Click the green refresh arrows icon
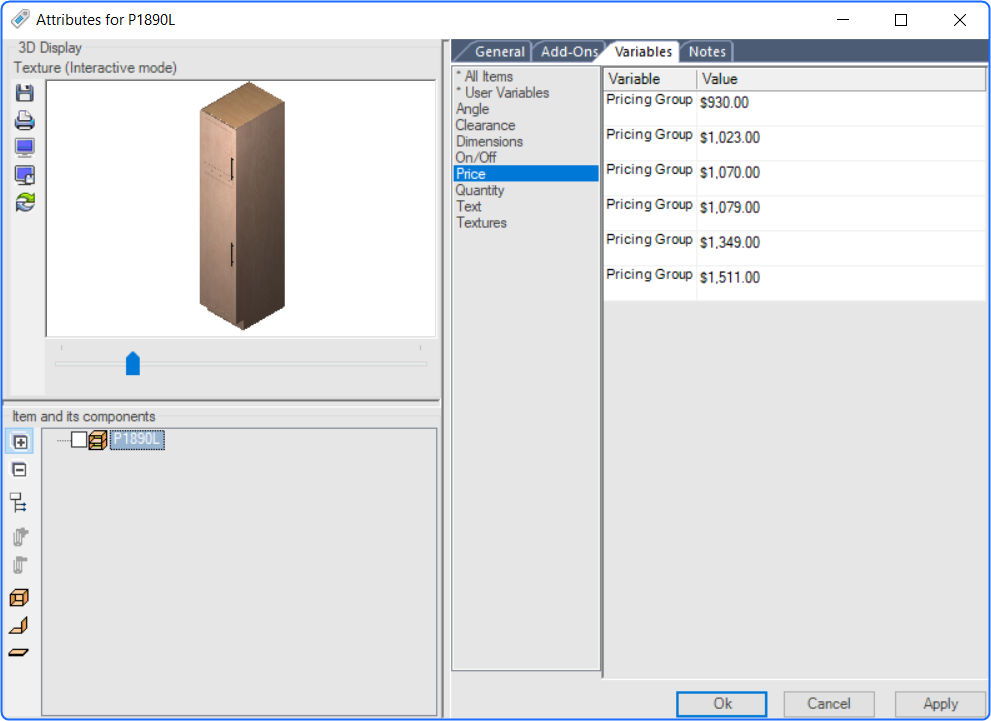The width and height of the screenshot is (991, 721). pyautogui.click(x=25, y=202)
